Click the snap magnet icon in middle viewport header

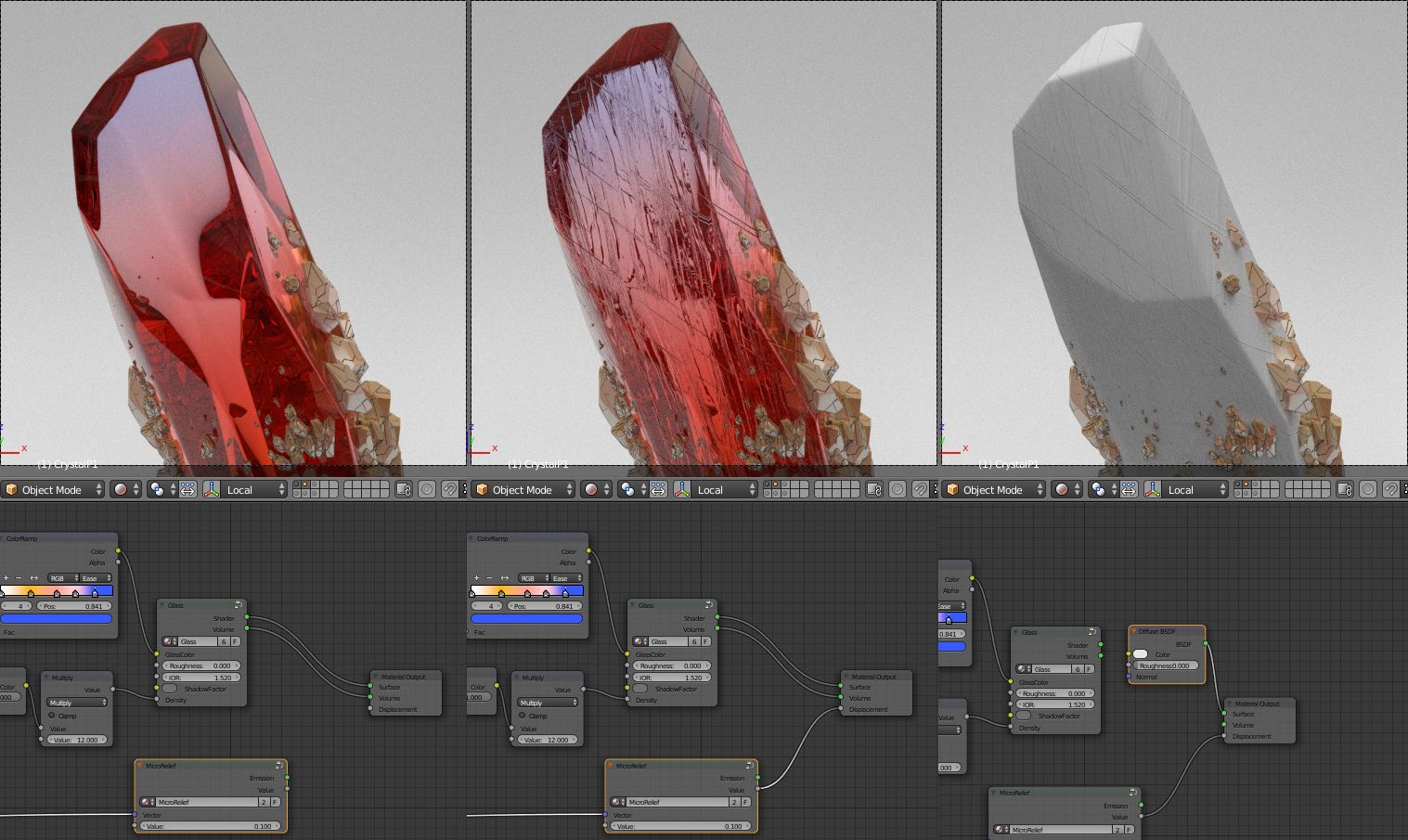[x=920, y=489]
